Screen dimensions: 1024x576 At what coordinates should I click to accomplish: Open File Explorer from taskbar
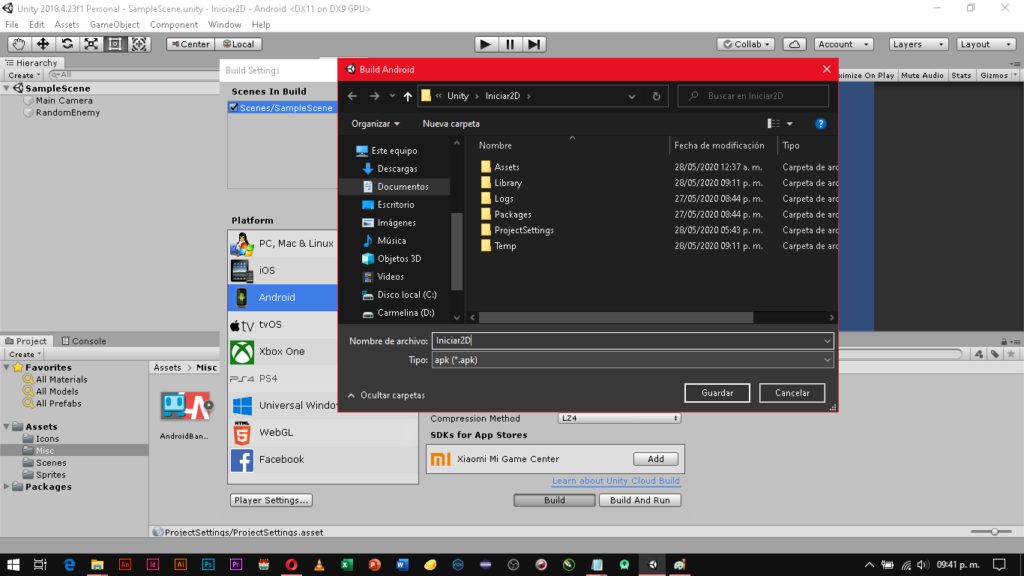click(x=97, y=564)
